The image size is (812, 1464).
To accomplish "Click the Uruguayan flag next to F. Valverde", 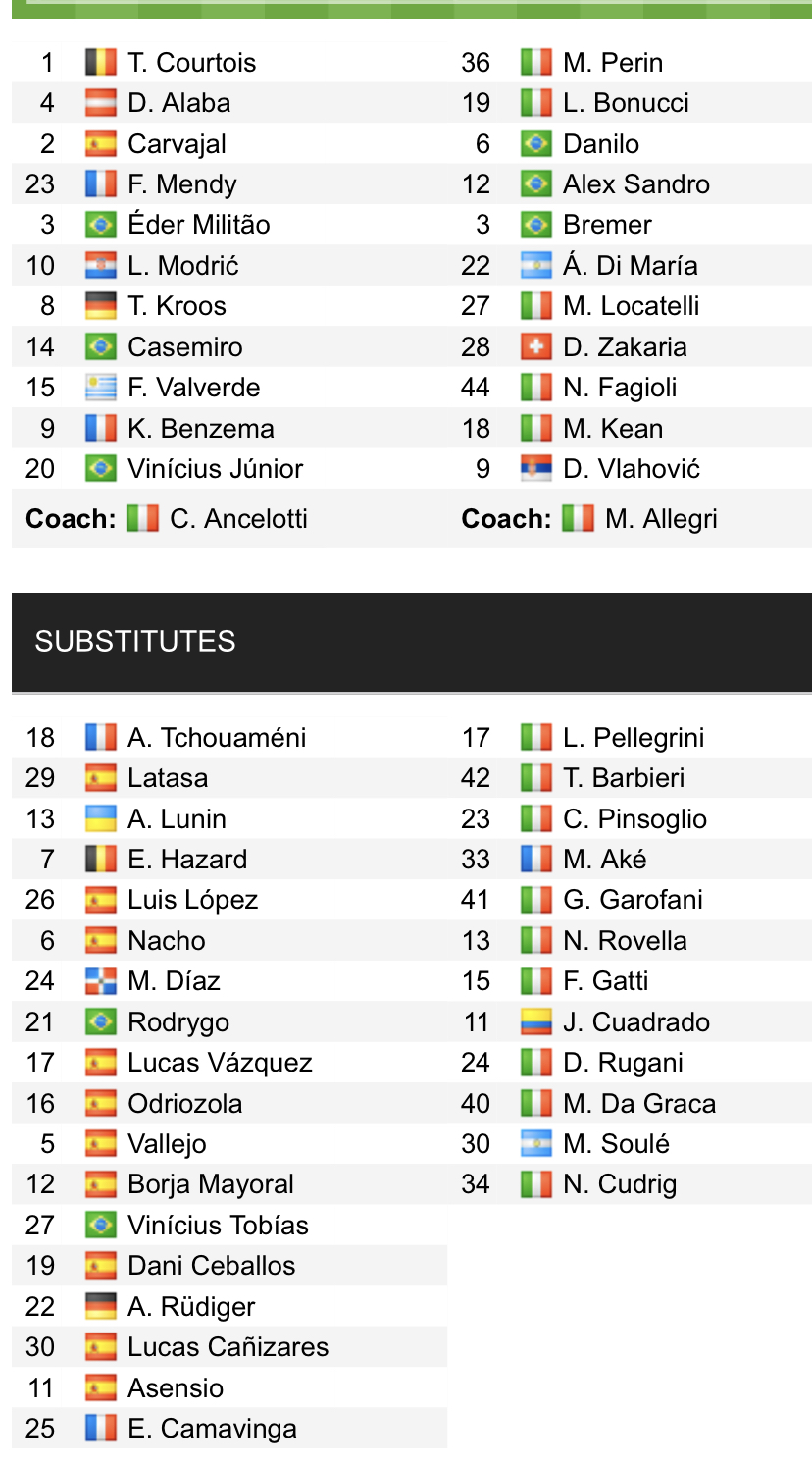I will coord(100,388).
